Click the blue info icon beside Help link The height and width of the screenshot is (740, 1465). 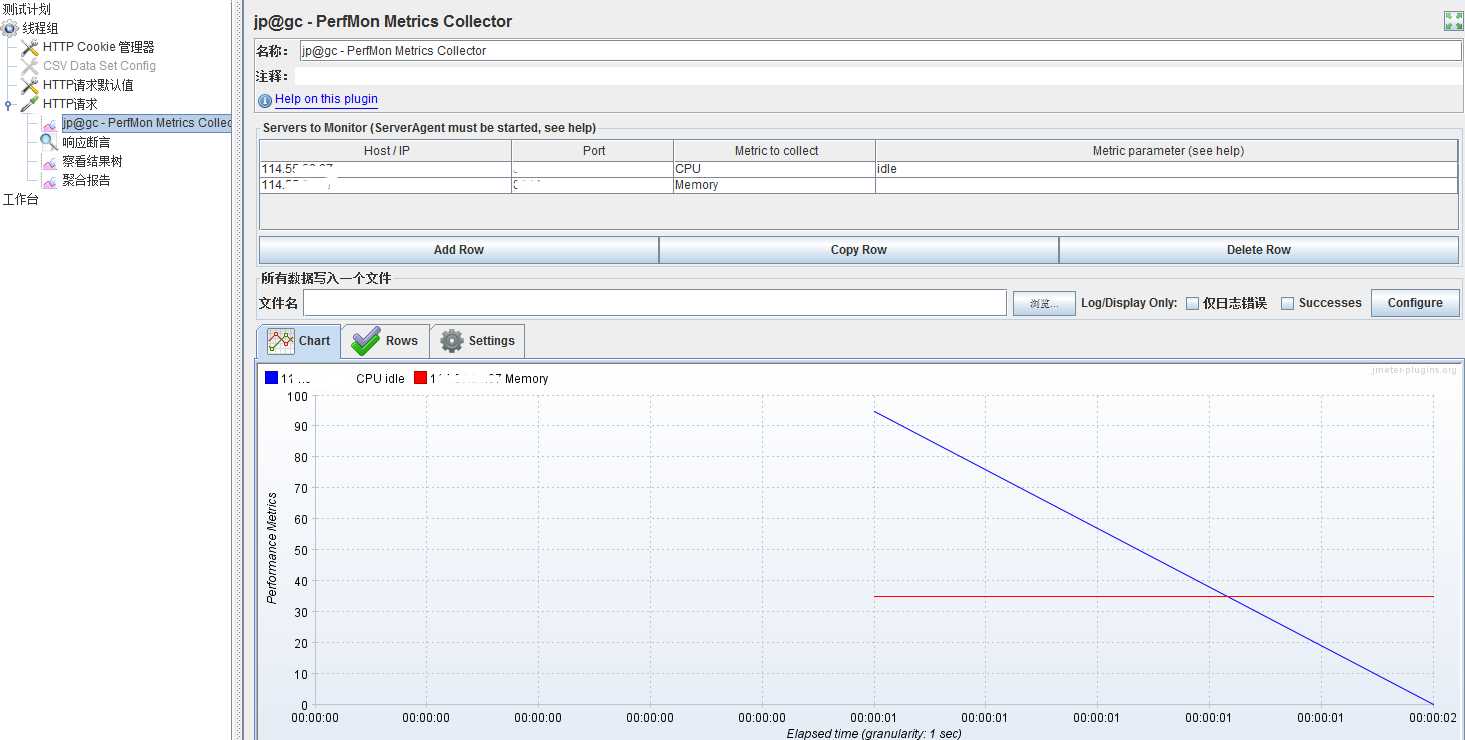point(265,100)
